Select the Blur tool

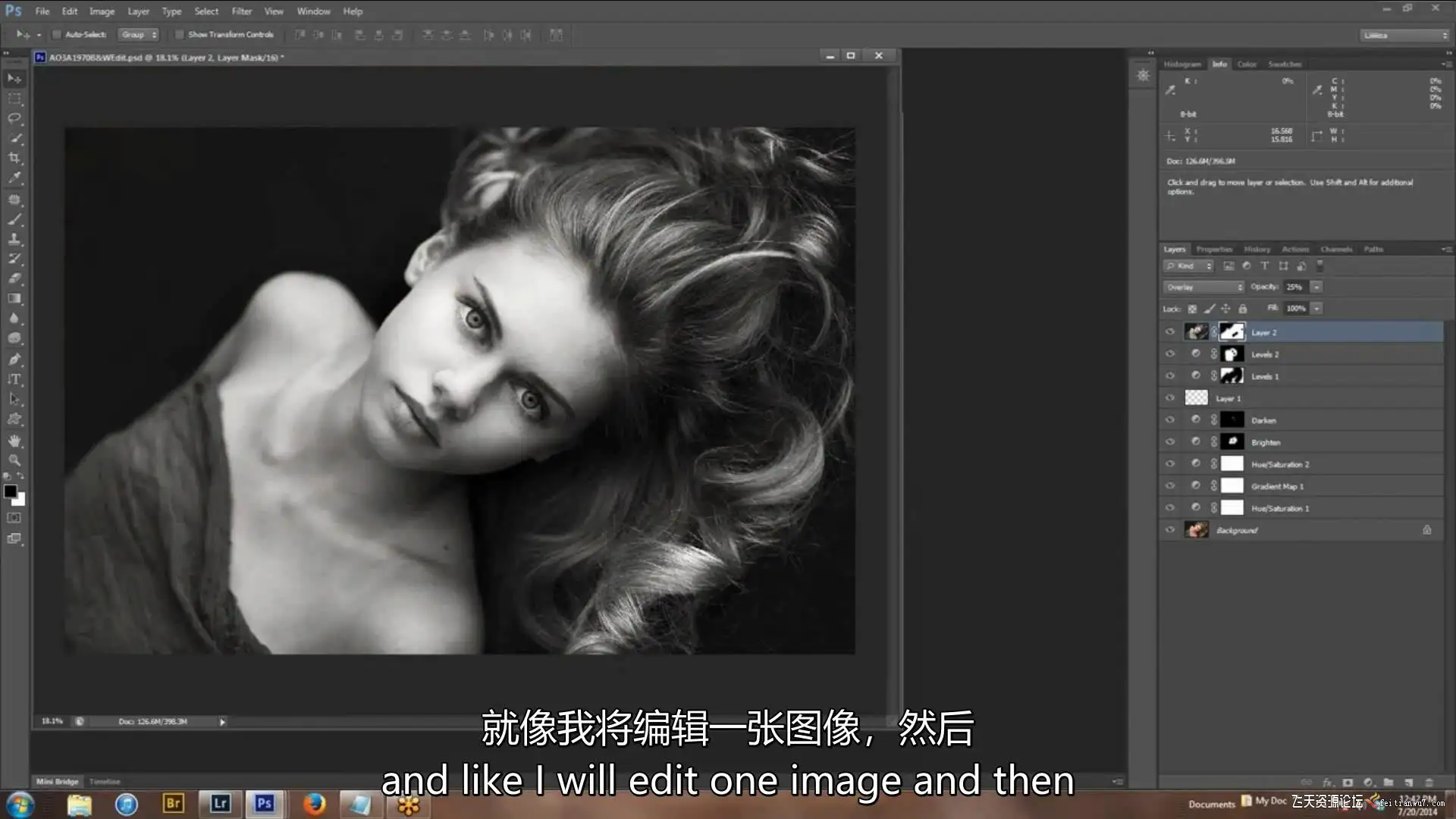pos(14,318)
